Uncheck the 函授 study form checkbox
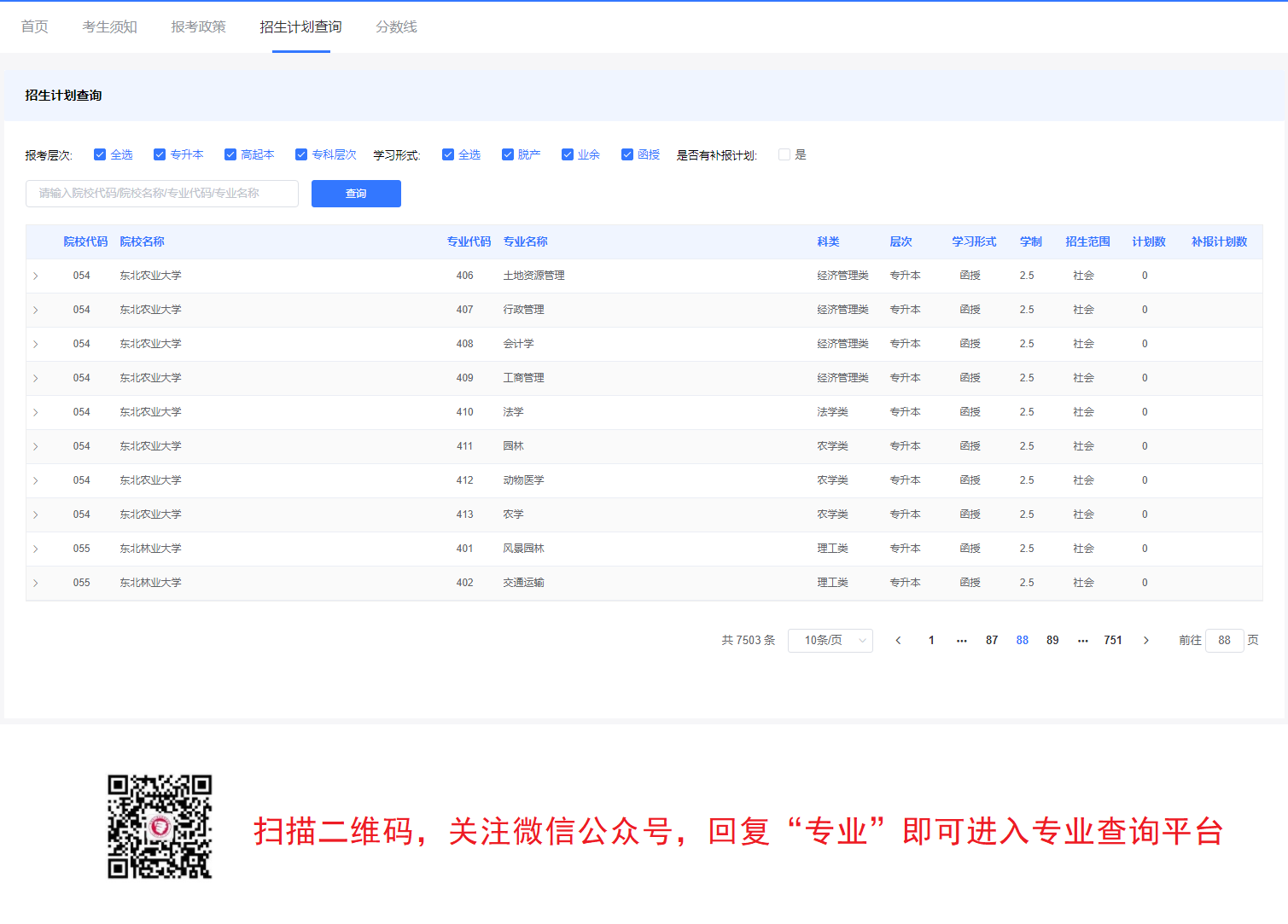1288x924 pixels. 627,154
